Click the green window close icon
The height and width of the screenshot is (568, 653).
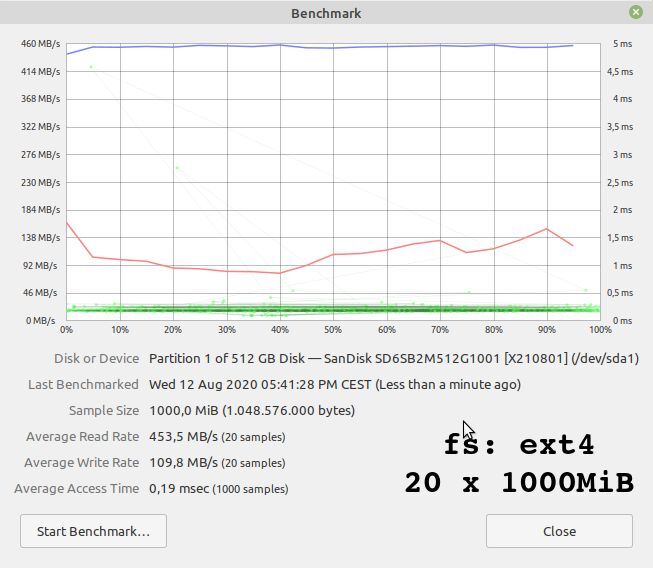click(636, 12)
